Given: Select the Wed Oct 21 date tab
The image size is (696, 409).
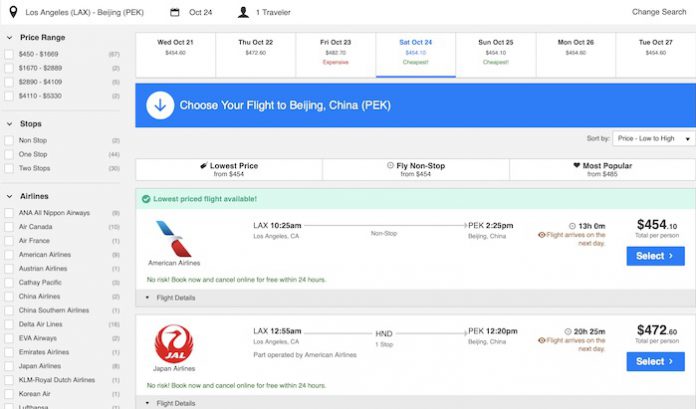Looking at the screenshot, I should pyautogui.click(x=175, y=55).
